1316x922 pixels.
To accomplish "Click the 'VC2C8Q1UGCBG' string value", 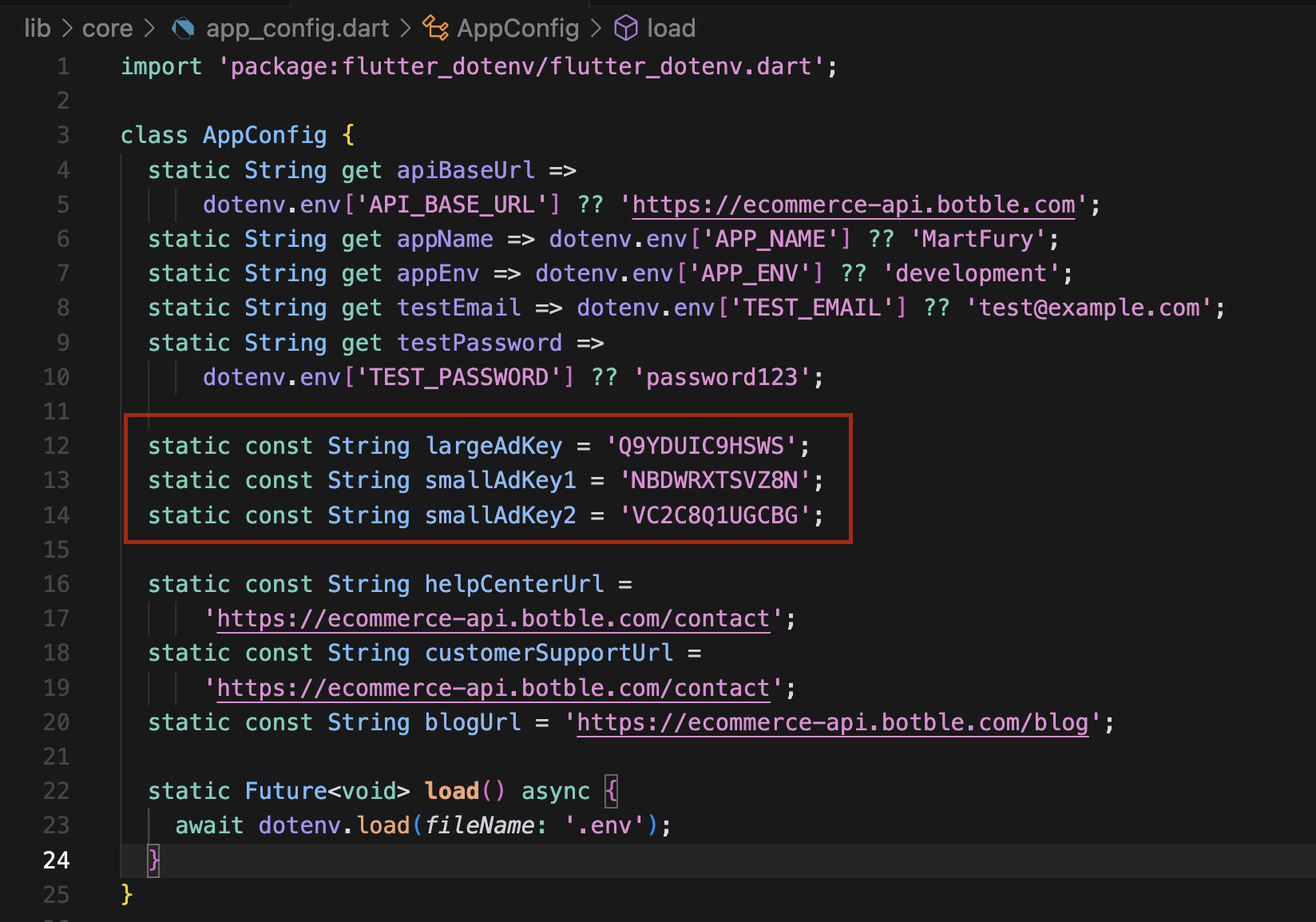I will (715, 515).
